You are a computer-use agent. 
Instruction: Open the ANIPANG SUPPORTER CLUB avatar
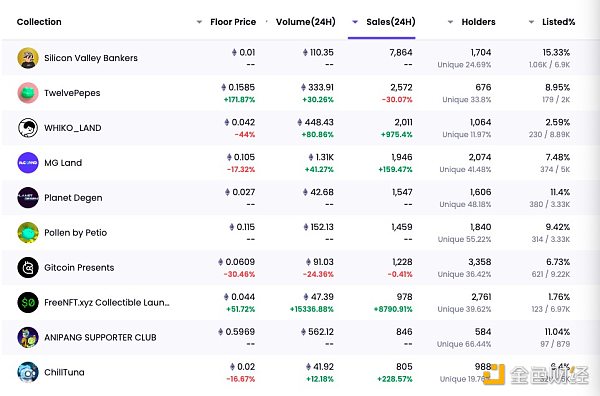tap(28, 337)
